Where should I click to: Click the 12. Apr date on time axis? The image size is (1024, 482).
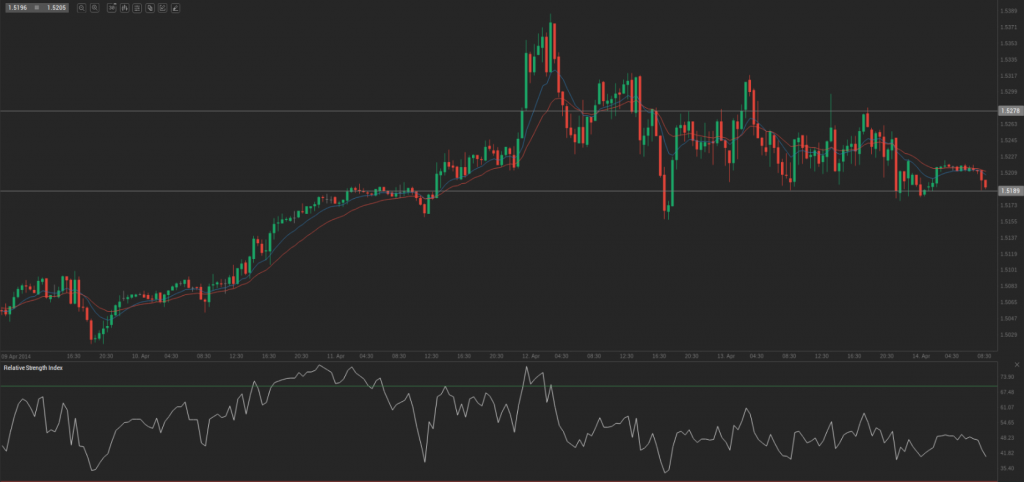[x=529, y=355]
